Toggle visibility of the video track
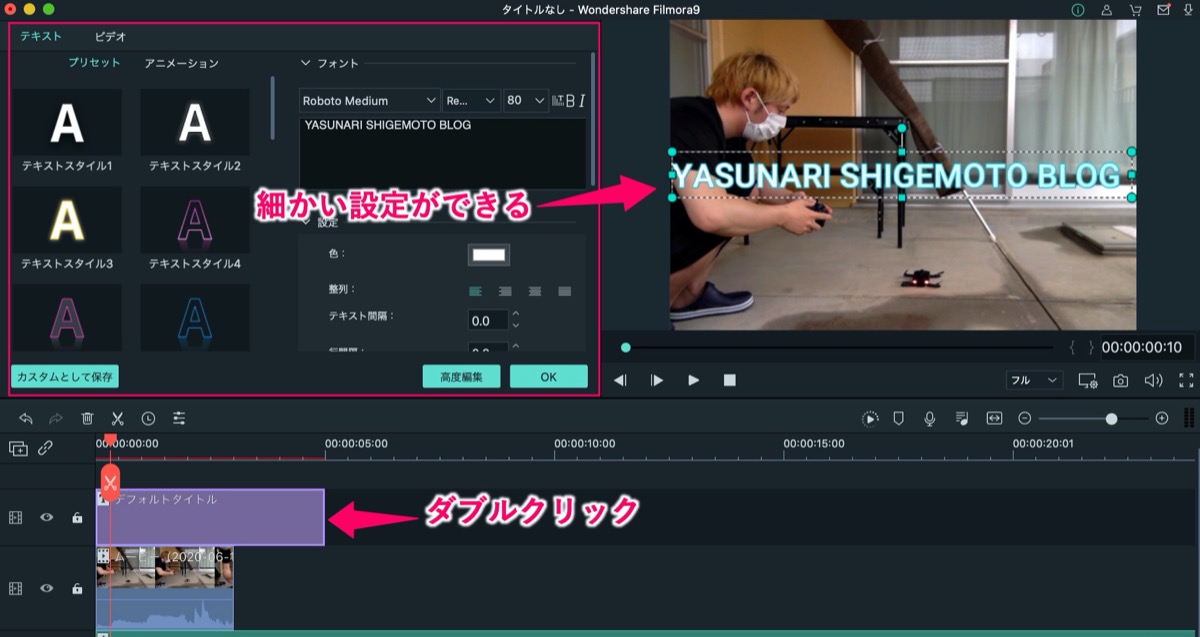This screenshot has height=637, width=1200. tap(46, 589)
